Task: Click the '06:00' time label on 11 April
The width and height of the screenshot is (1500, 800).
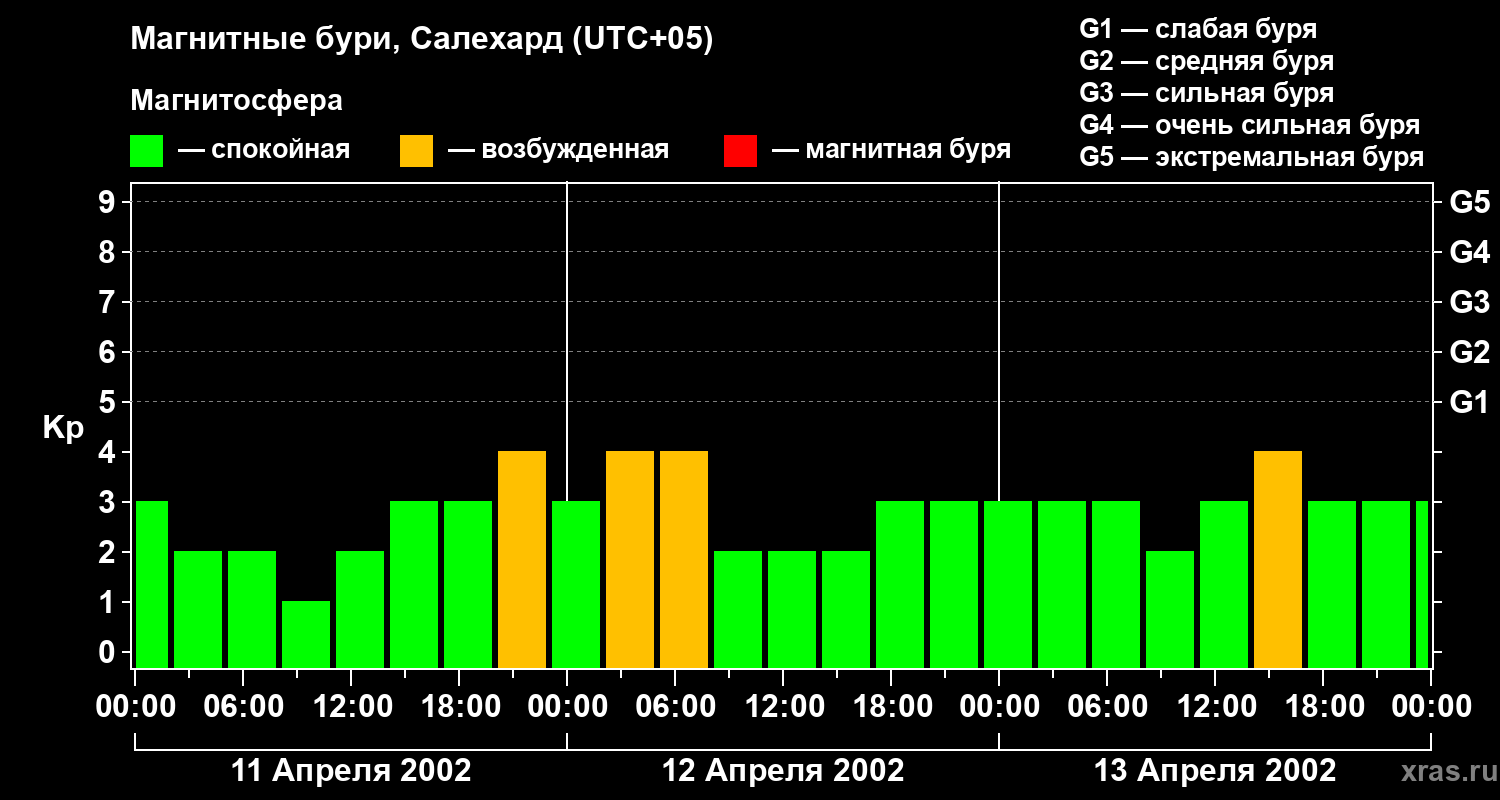Action: pos(243,707)
